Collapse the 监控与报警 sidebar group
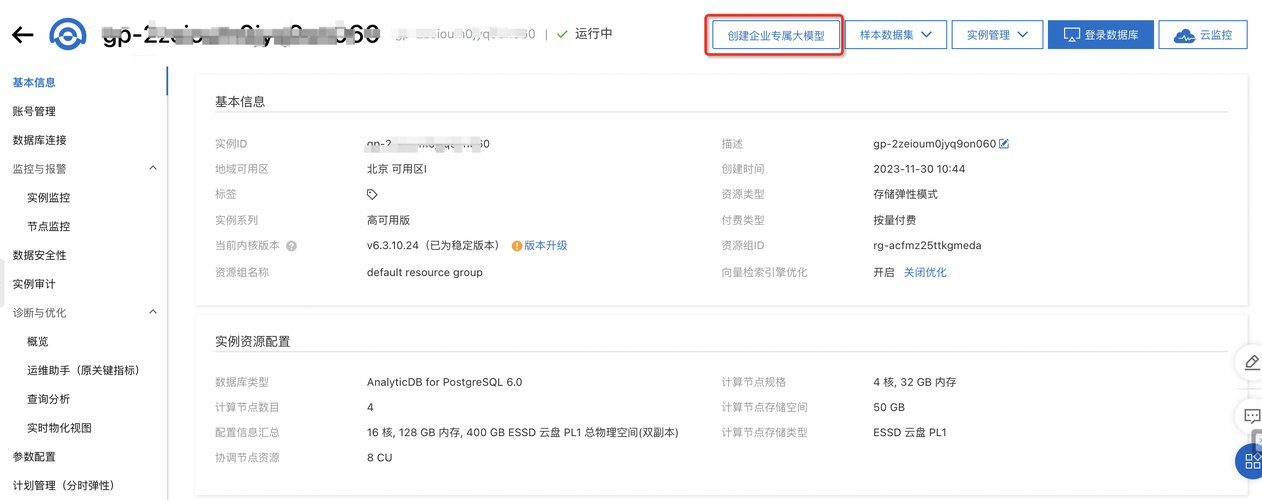Viewport: 1262px width, 500px height. 153,169
